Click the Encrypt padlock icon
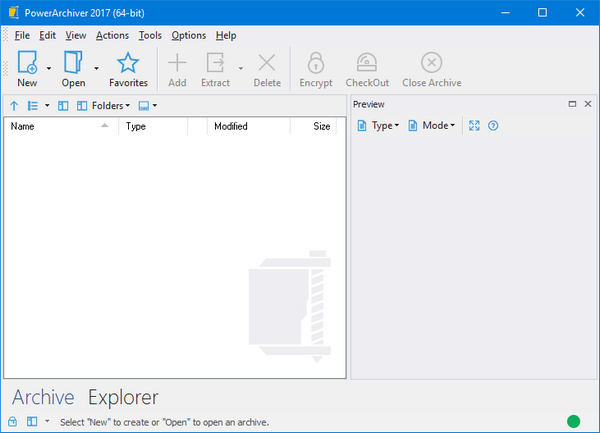The width and height of the screenshot is (600, 433). click(316, 63)
